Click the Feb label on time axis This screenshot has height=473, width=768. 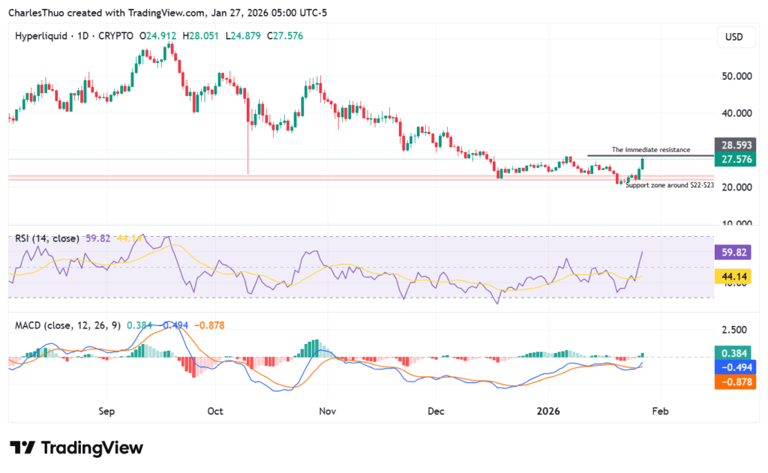(x=660, y=411)
